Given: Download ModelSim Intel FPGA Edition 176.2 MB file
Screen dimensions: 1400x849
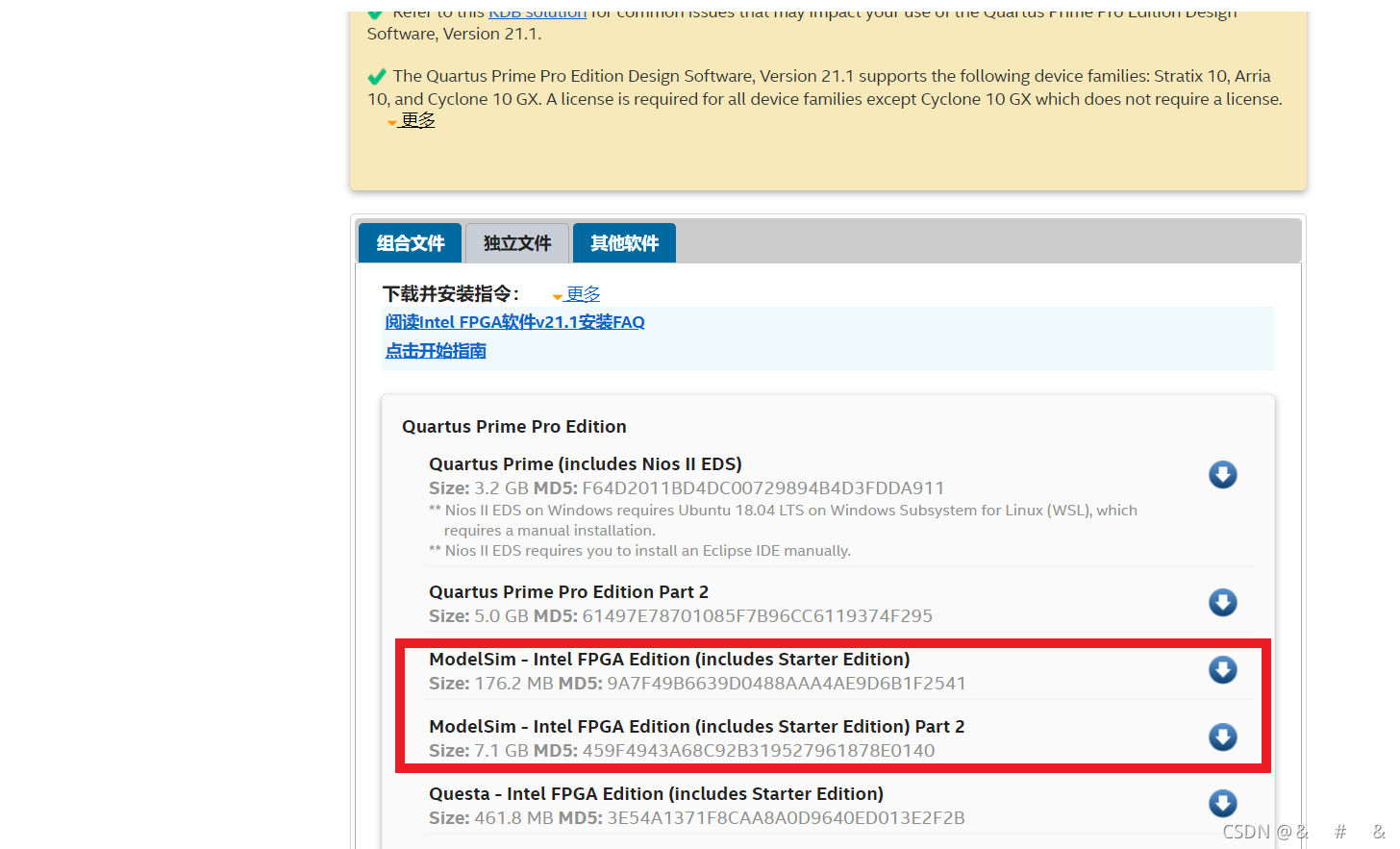Looking at the screenshot, I should [x=1222, y=670].
